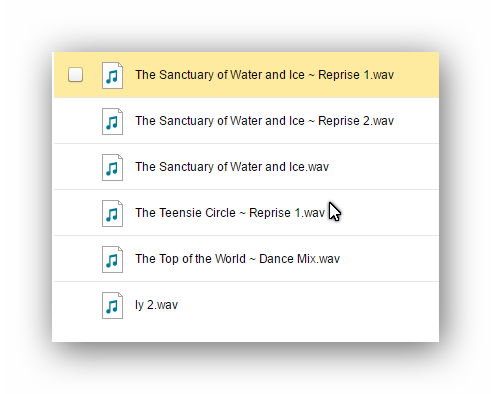This screenshot has height=394, width=491.
Task: Select the music note icon for Sanctuary of Water and Ice.wav
Action: (x=112, y=167)
